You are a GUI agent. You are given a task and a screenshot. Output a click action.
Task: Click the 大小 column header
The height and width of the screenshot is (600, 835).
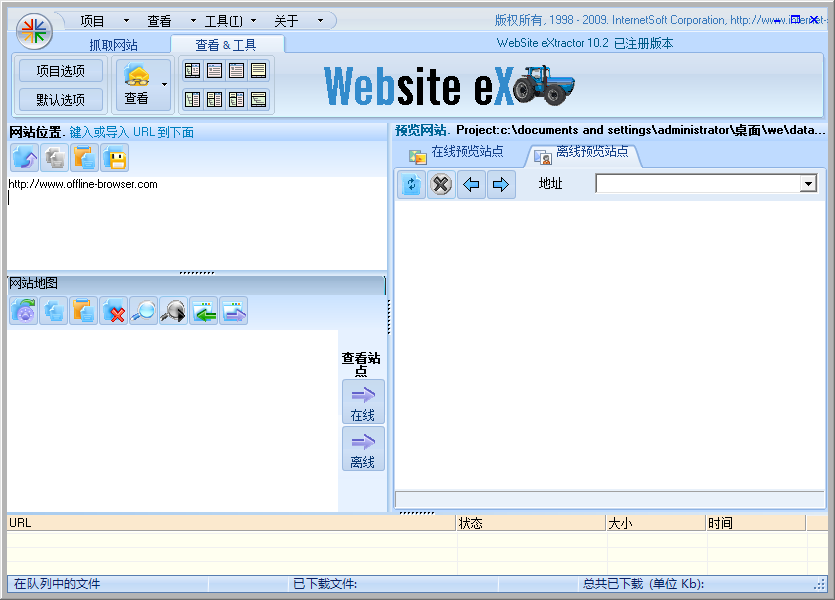tap(656, 523)
